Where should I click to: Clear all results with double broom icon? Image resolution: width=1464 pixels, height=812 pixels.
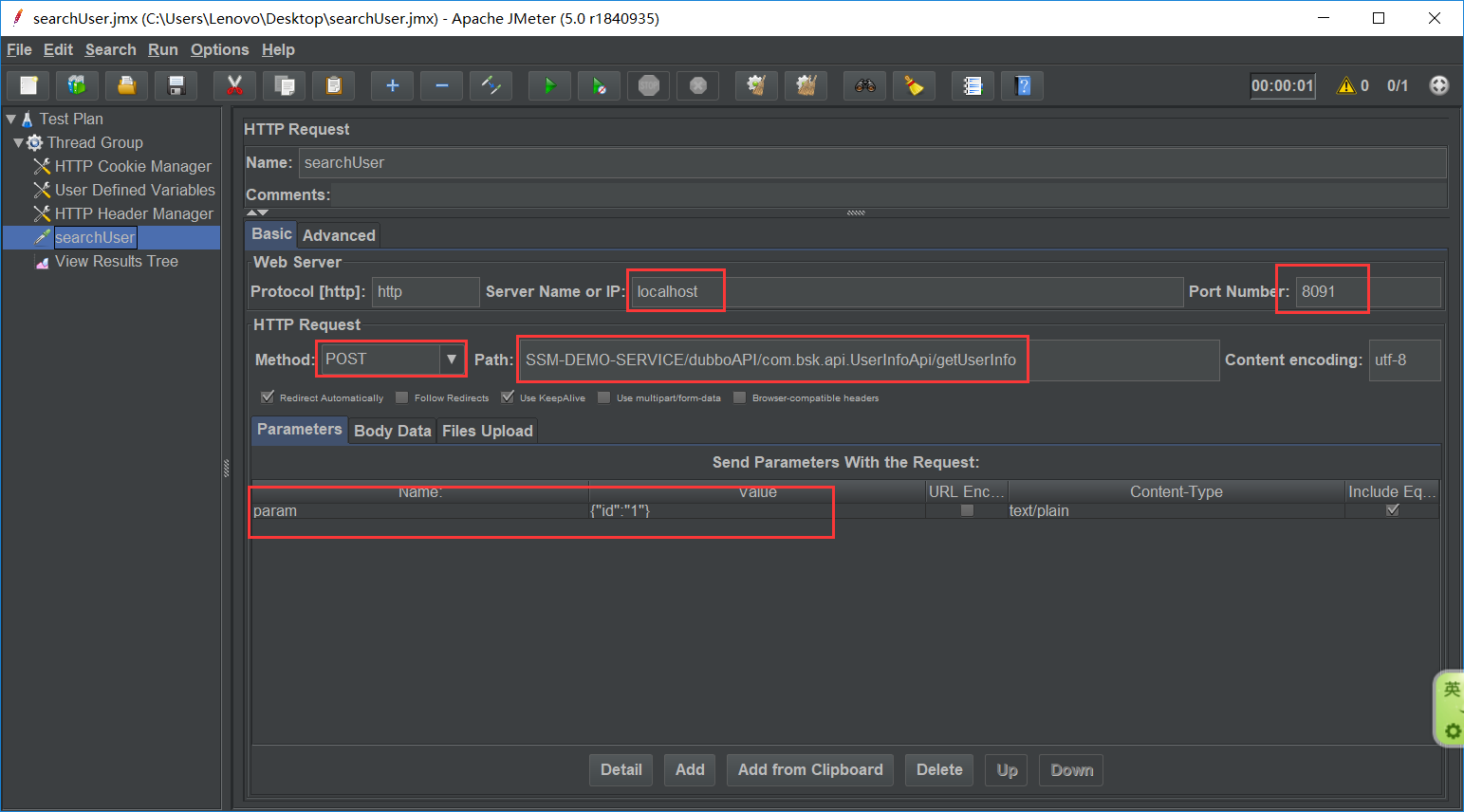[806, 85]
